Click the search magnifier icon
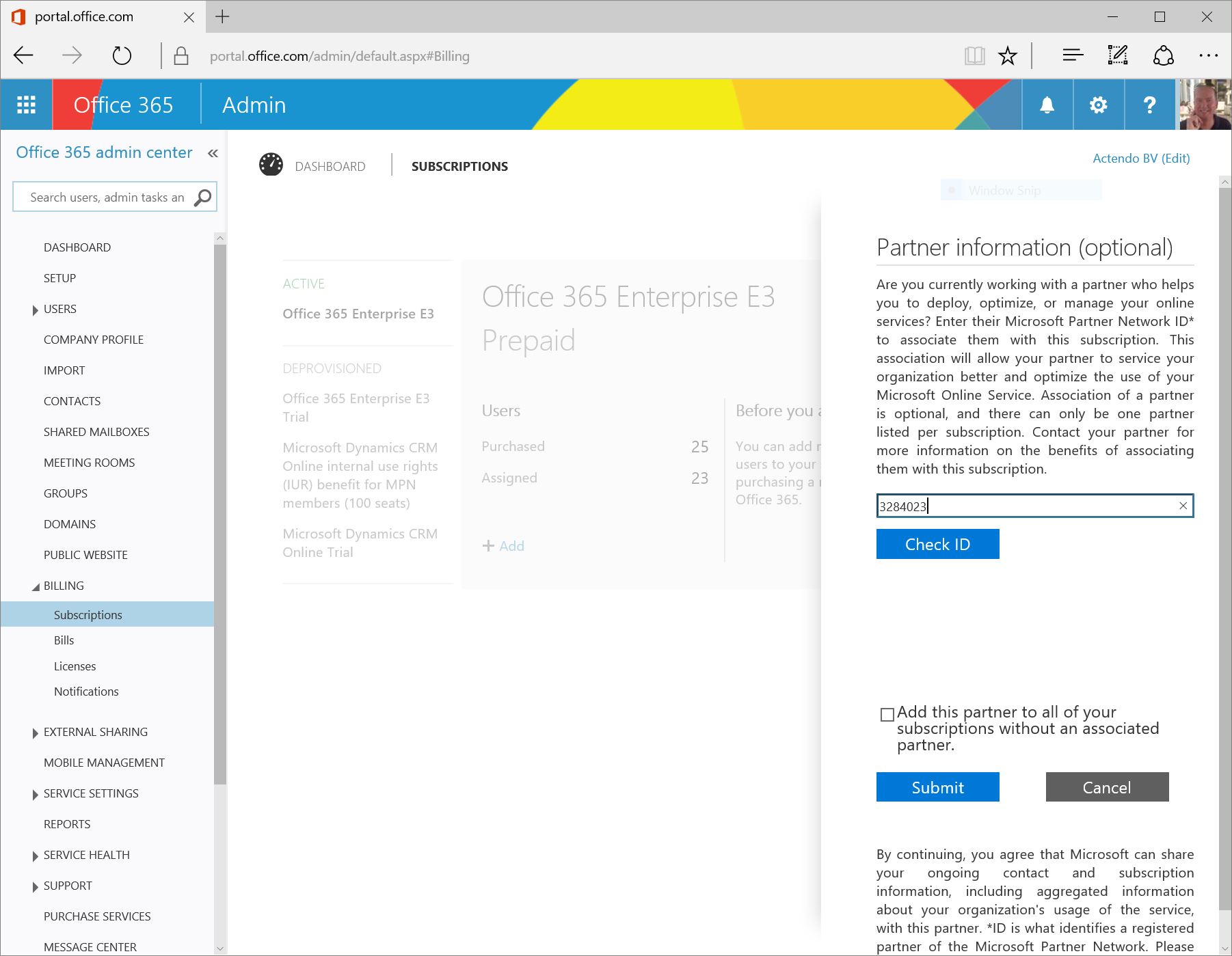1232x956 pixels. (202, 197)
